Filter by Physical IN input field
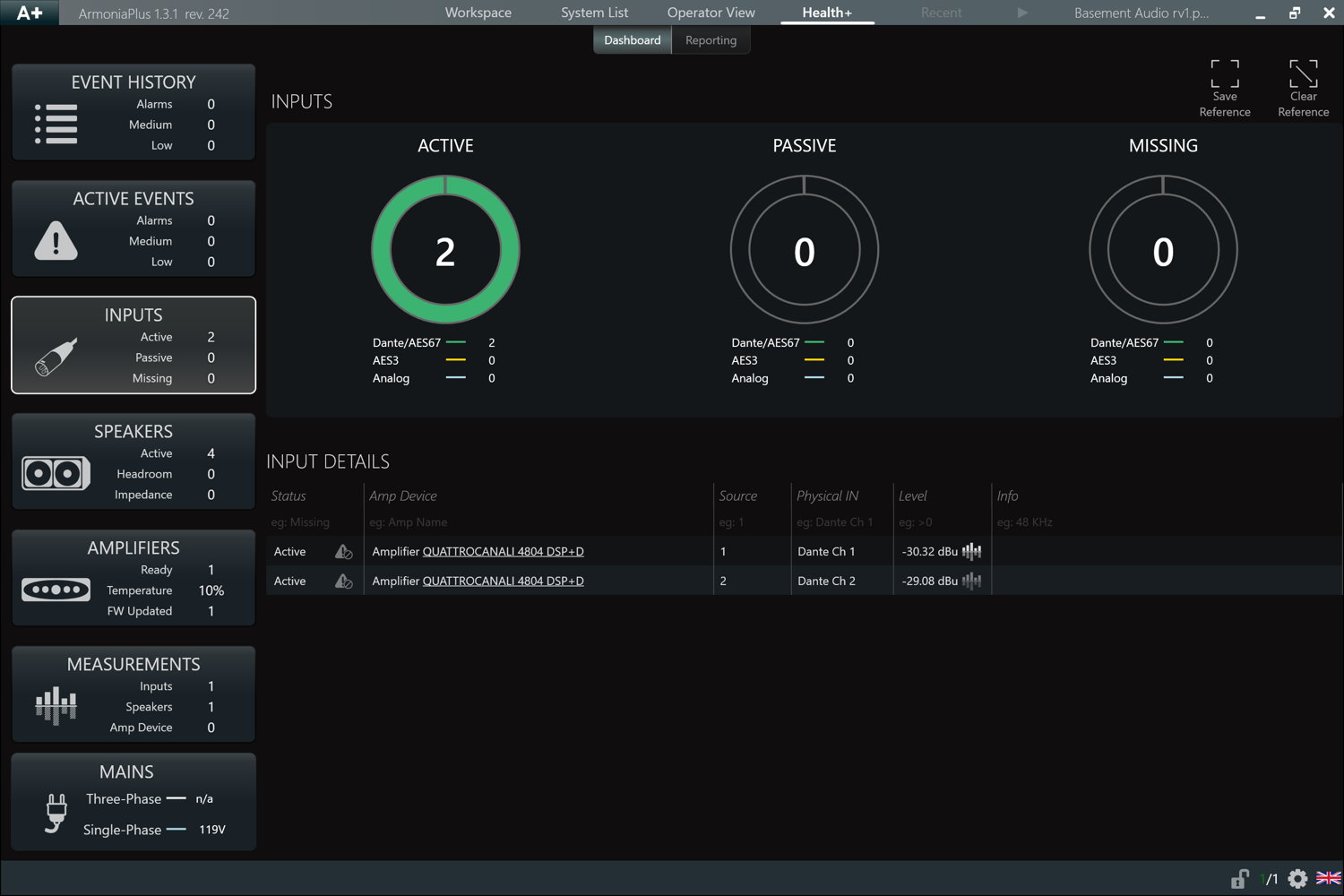This screenshot has width=1344, height=896. (x=842, y=522)
